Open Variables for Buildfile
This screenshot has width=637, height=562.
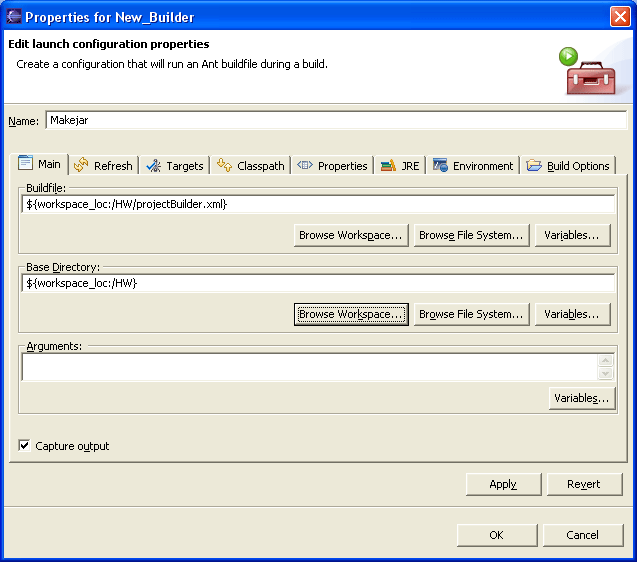pyautogui.click(x=572, y=235)
